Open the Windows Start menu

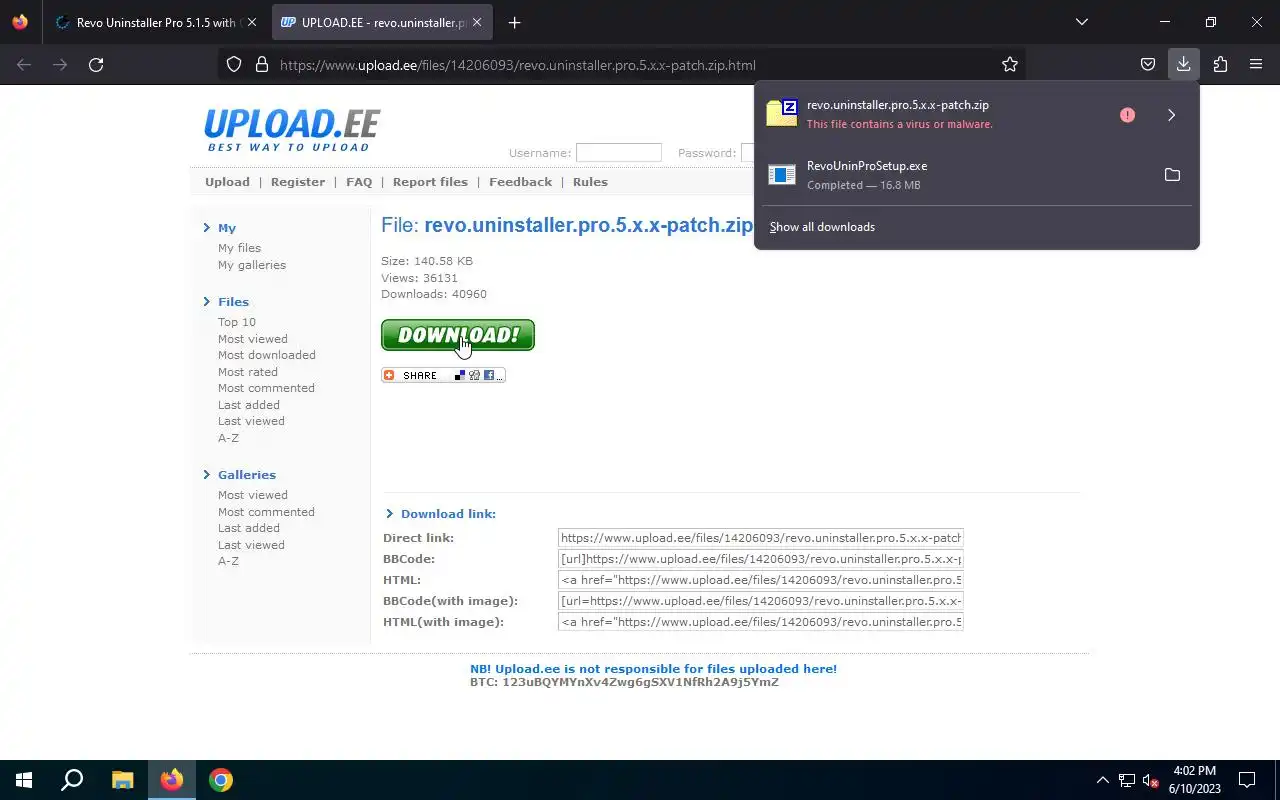tap(24, 780)
